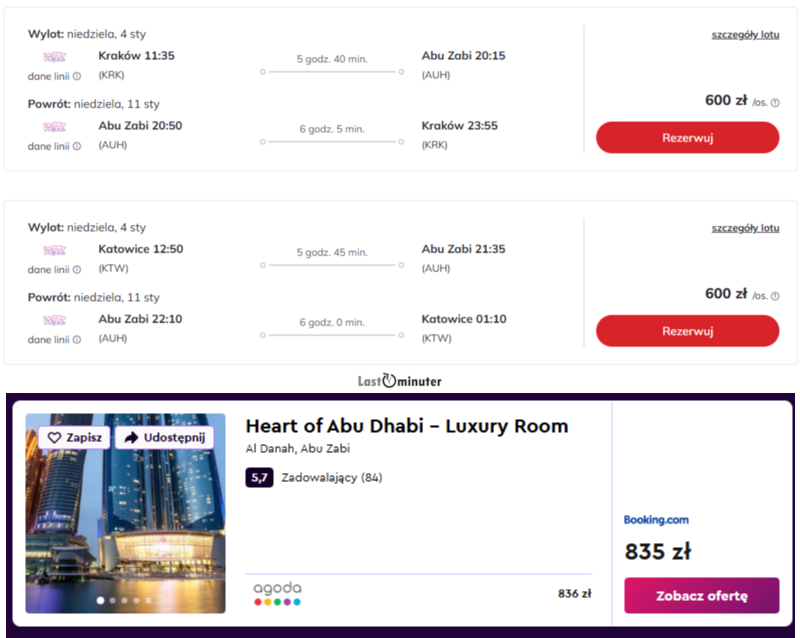
Task: Click the Wizz Air logo on Kraków departure
Action: click(x=54, y=57)
